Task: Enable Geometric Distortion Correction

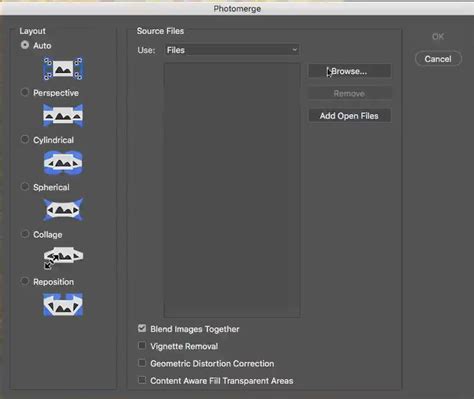Action: point(142,363)
